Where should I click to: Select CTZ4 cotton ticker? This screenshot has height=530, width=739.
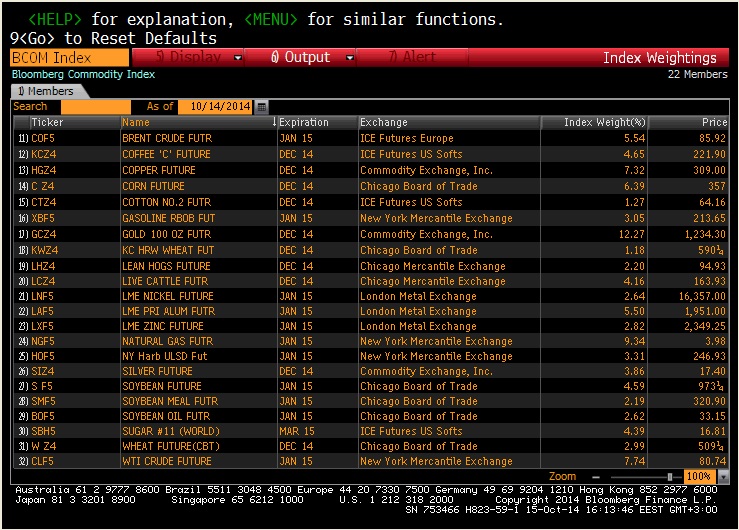tap(43, 203)
